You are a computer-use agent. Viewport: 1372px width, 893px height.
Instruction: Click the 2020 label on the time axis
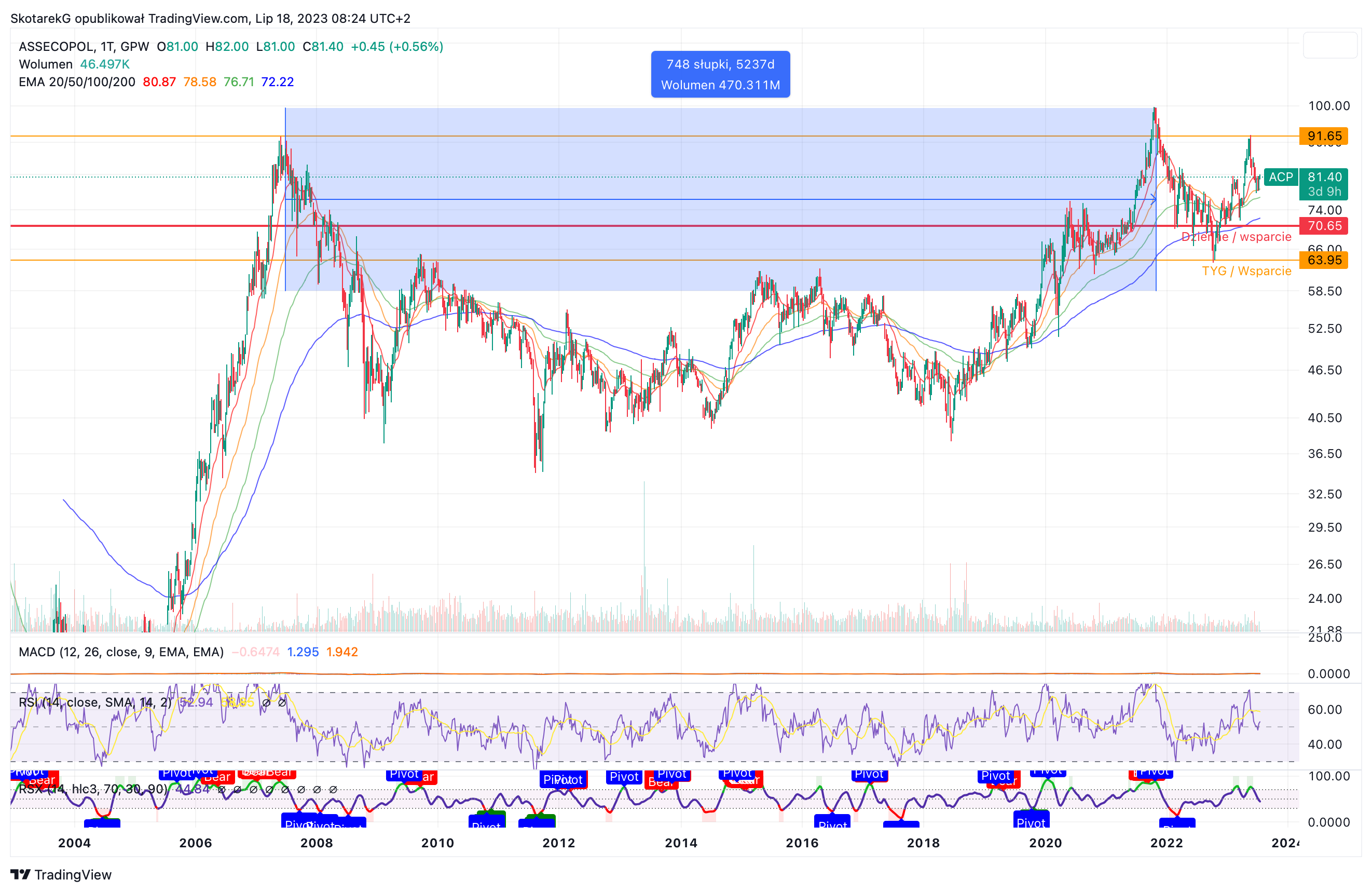[1045, 843]
